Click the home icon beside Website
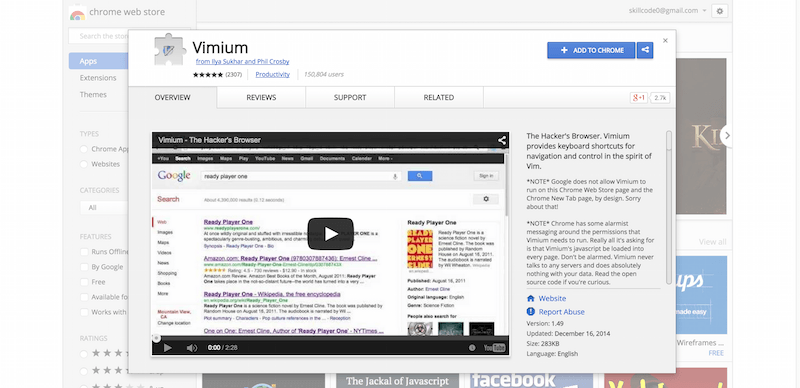The width and height of the screenshot is (800, 388). 531,298
